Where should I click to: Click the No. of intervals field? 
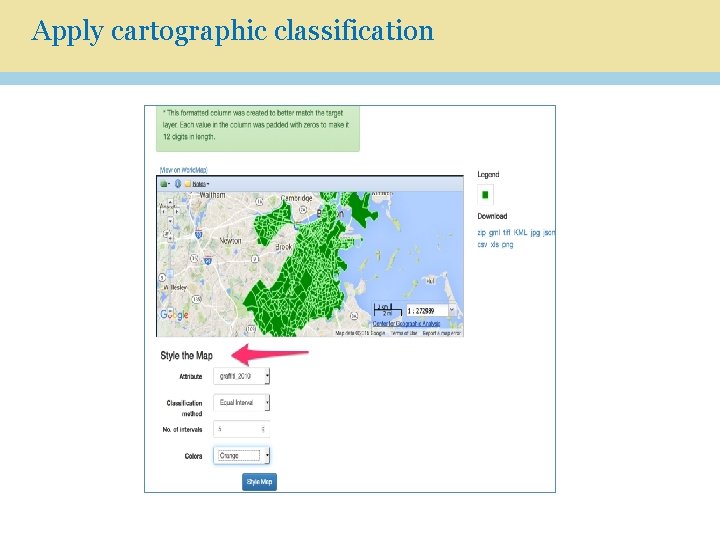(242, 429)
